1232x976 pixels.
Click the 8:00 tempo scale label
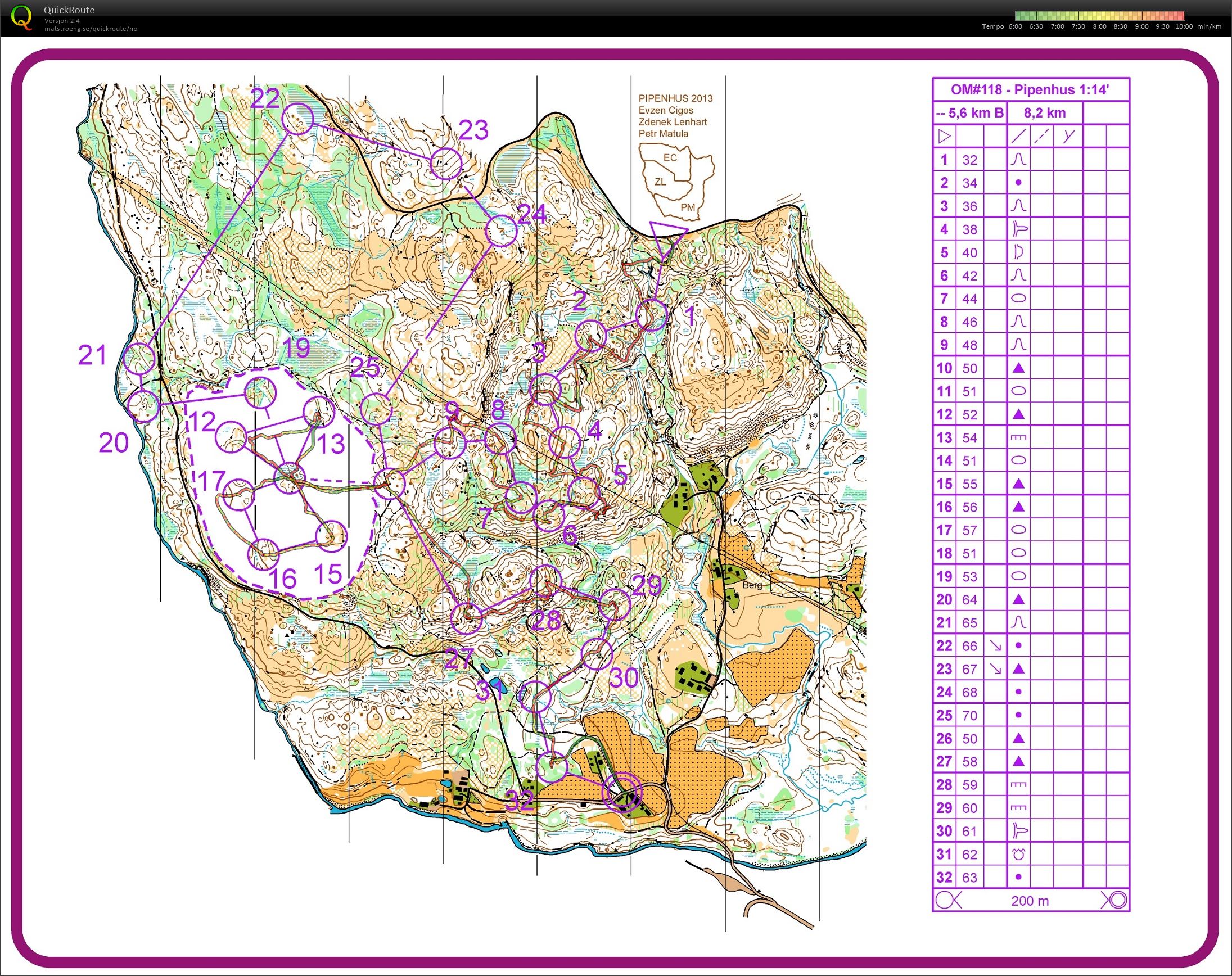pos(1099,26)
